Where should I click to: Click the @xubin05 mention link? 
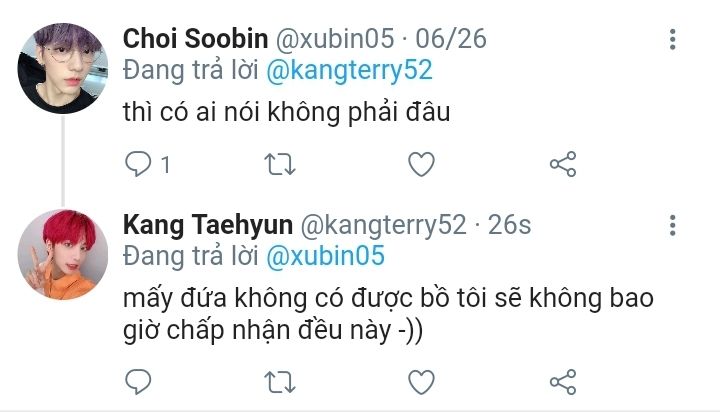324,256
